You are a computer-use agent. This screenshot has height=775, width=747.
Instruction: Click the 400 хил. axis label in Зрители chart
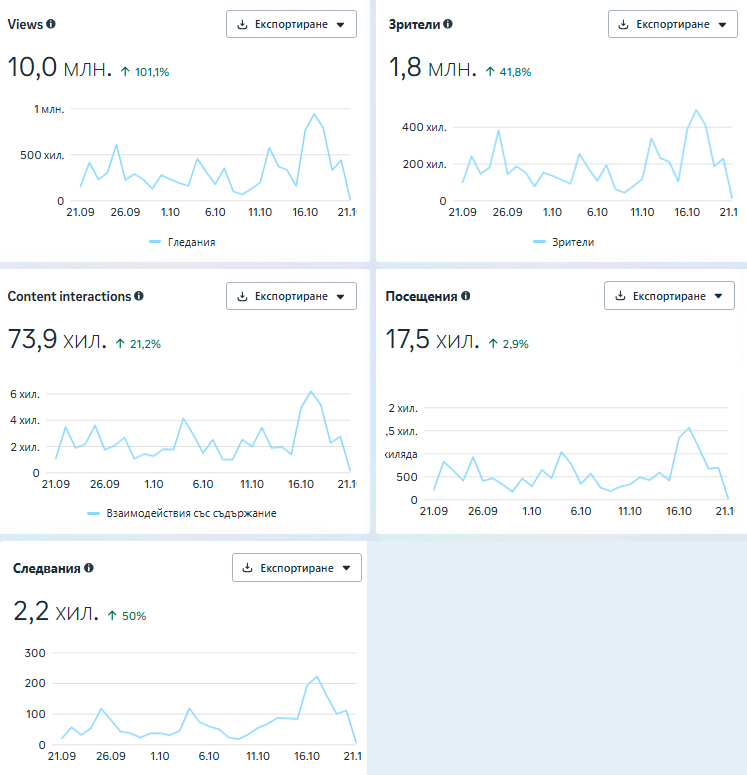coord(424,127)
